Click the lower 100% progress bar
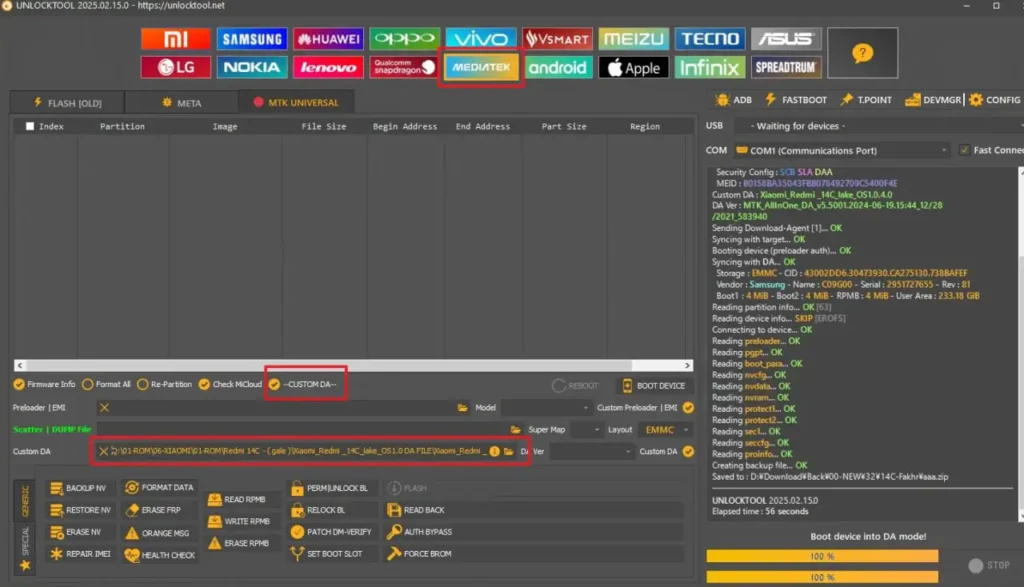This screenshot has width=1024, height=587. point(822,577)
